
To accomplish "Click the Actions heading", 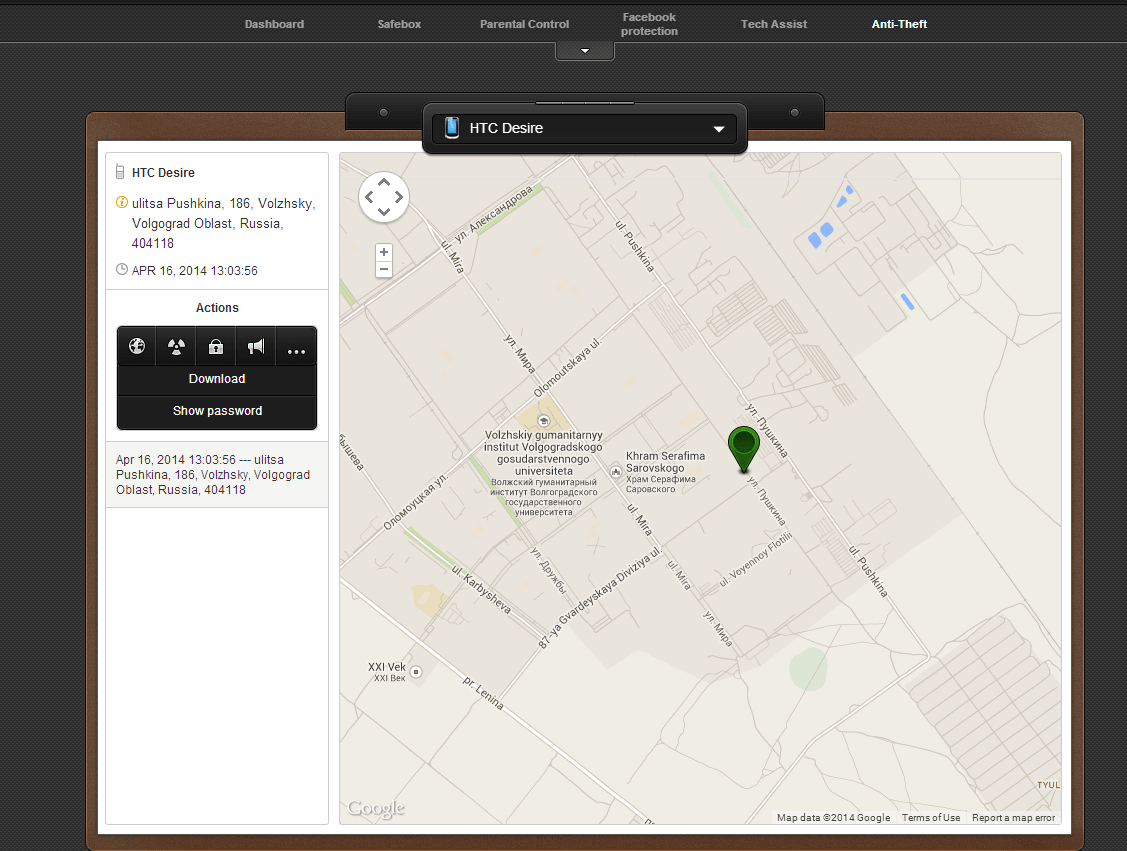I will point(217,308).
